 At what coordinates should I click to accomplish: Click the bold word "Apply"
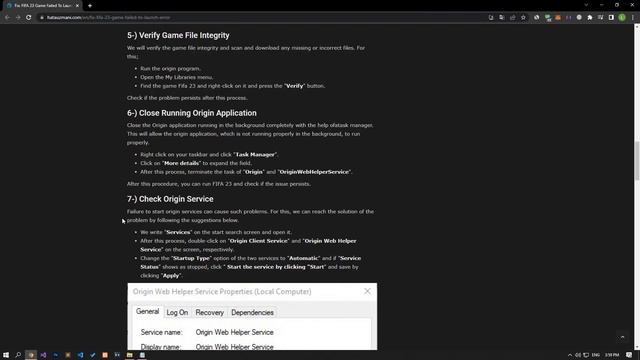[171, 276]
